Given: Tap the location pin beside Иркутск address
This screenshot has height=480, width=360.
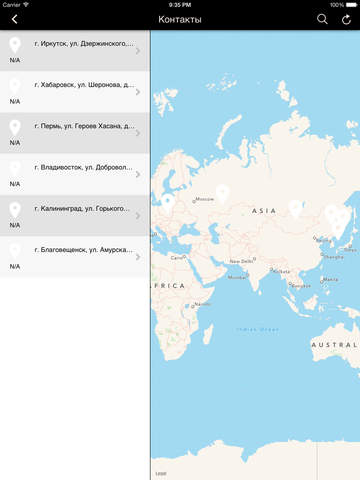Looking at the screenshot, I should tap(15, 45).
